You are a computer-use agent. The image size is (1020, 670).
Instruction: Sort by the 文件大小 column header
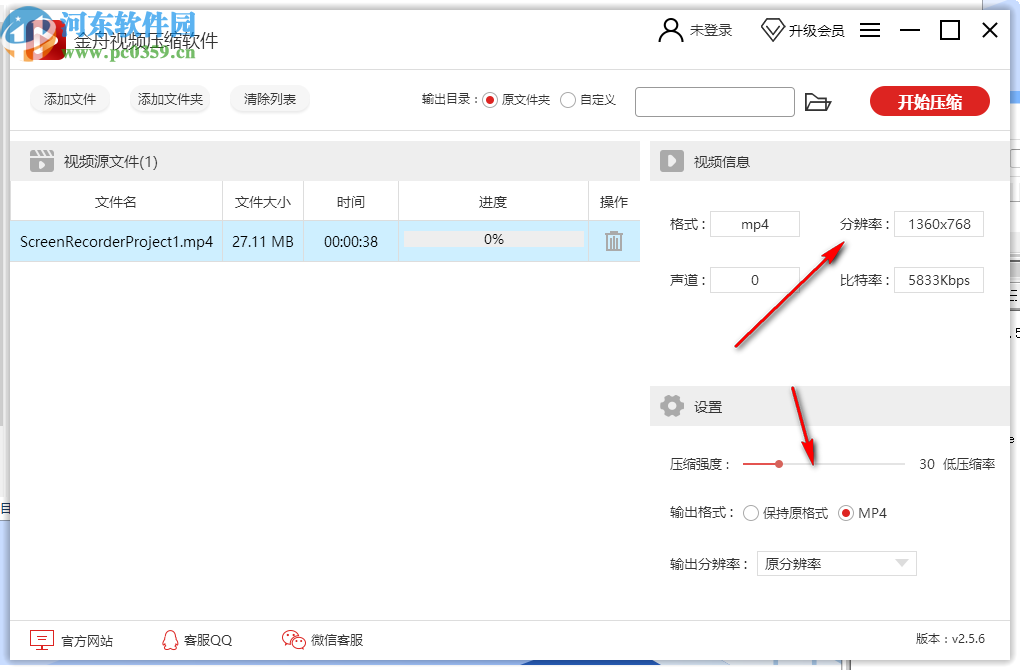(262, 200)
